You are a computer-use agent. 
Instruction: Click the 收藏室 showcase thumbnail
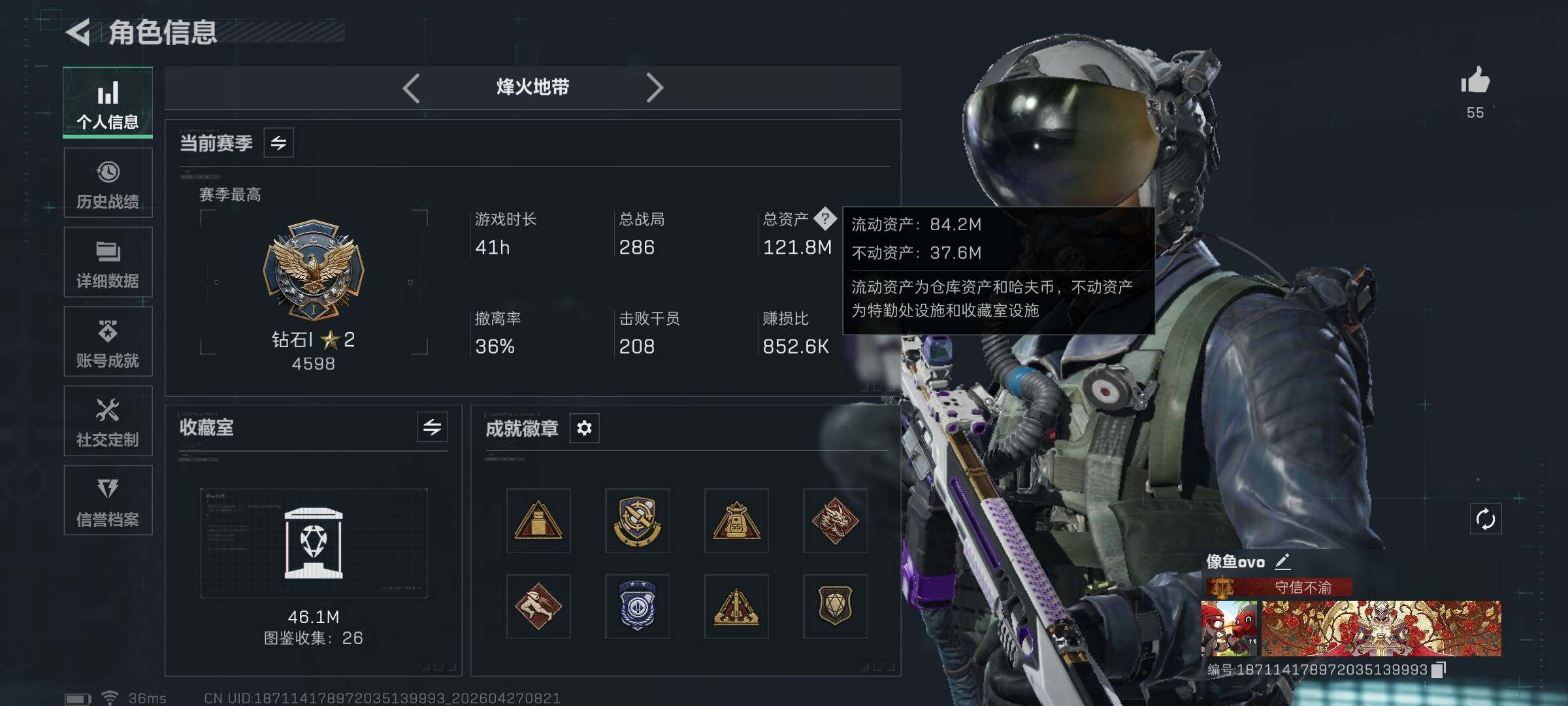point(314,543)
